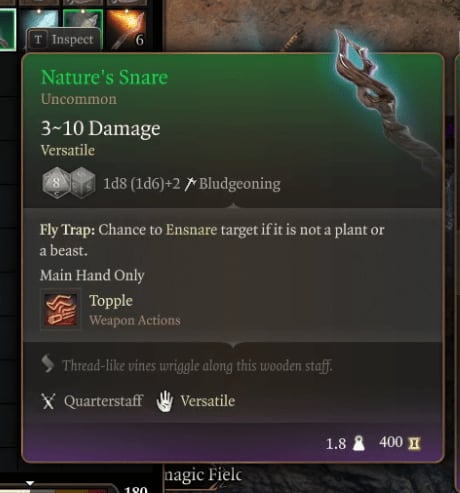Image resolution: width=460 pixels, height=493 pixels.
Task: Click the Topple action name
Action: [111, 301]
